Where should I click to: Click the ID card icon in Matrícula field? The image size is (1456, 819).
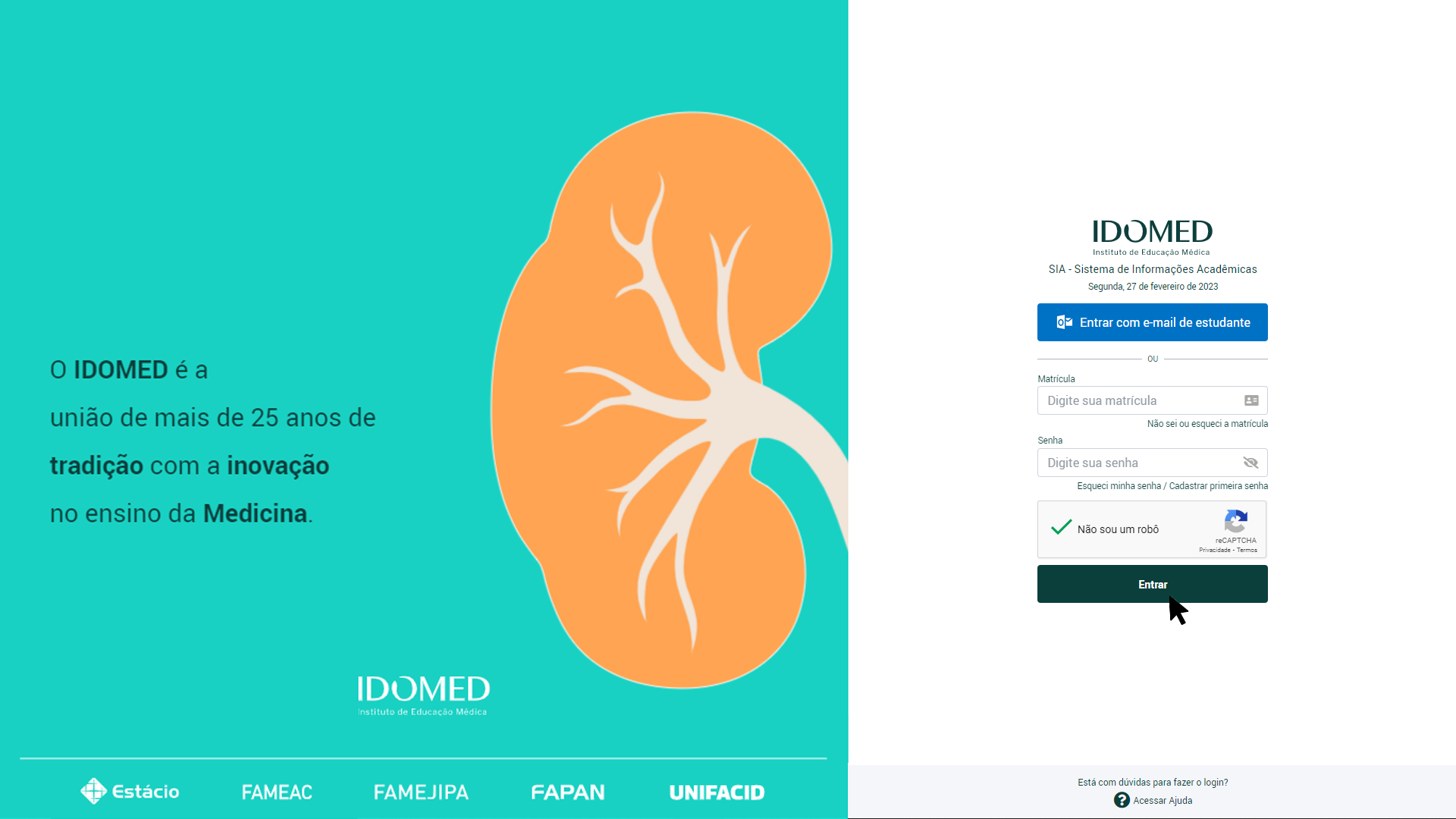pyautogui.click(x=1251, y=400)
